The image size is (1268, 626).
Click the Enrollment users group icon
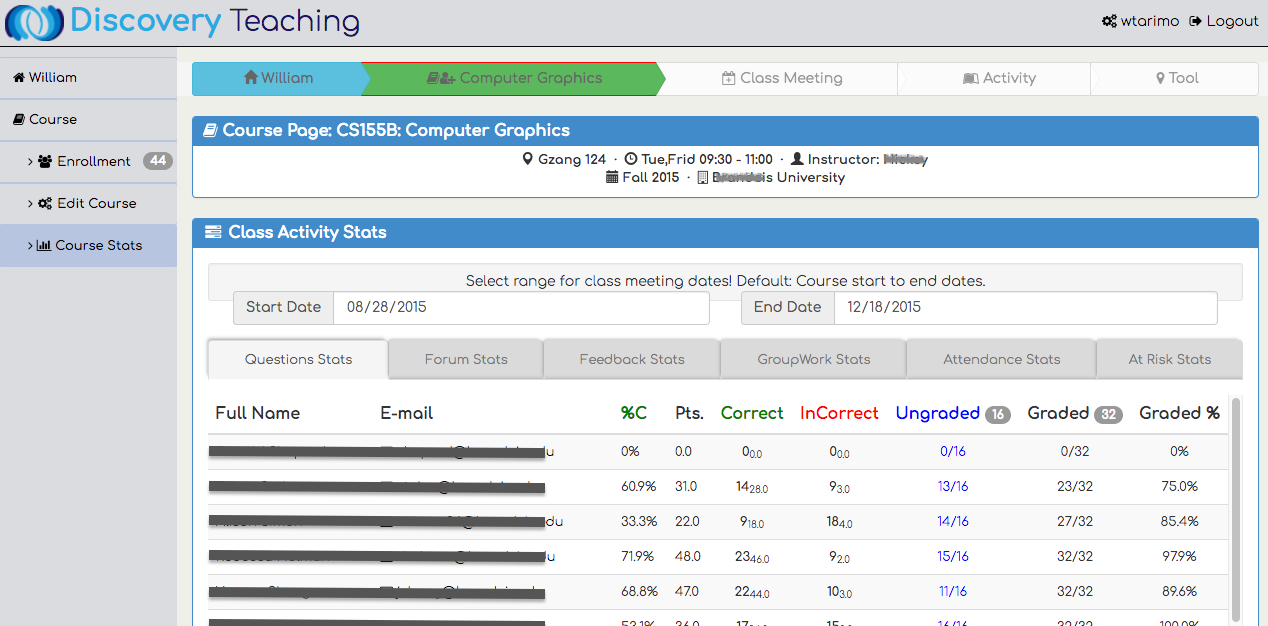tap(45, 162)
